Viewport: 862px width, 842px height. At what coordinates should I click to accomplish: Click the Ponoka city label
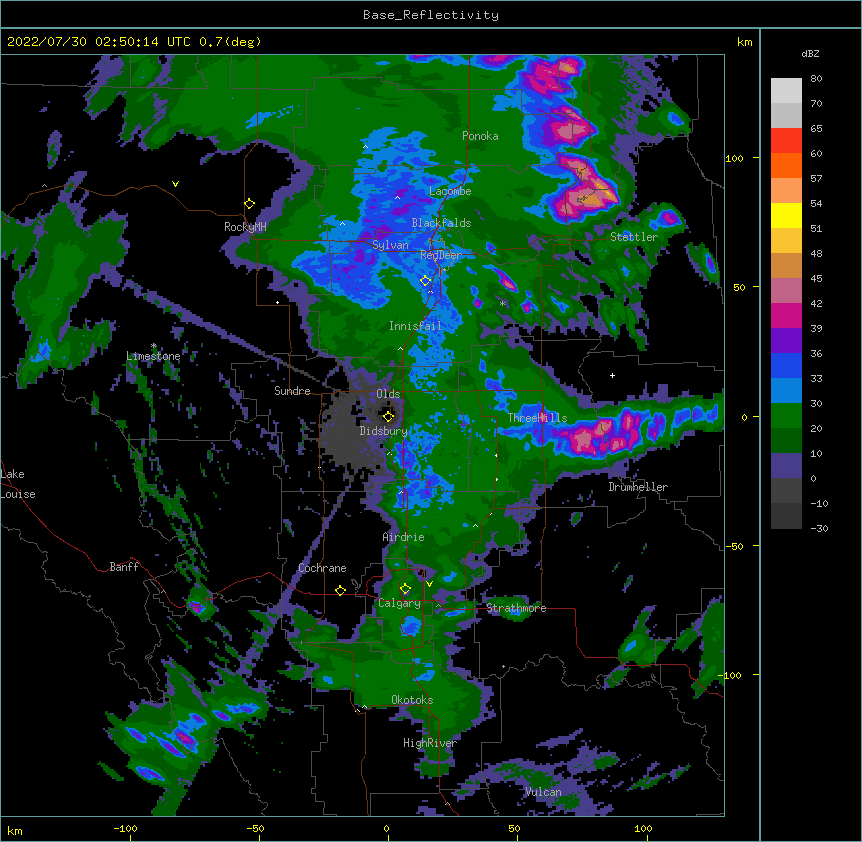point(480,136)
